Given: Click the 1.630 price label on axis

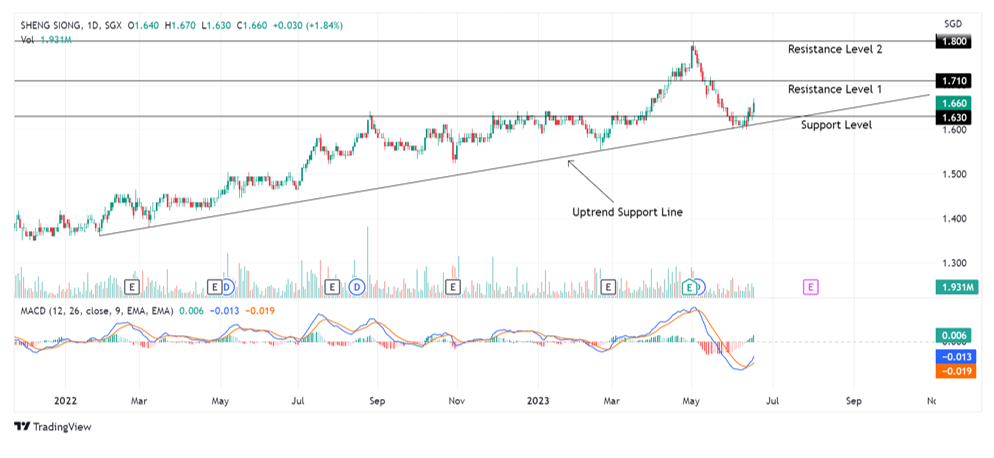Looking at the screenshot, I should click(x=954, y=117).
